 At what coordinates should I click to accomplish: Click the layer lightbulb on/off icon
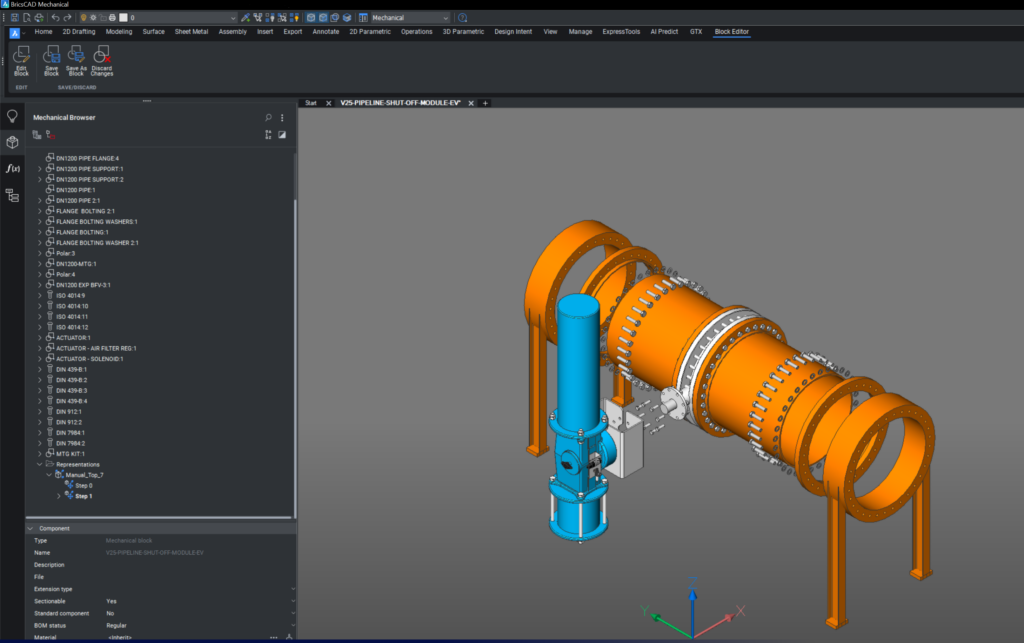click(x=84, y=18)
